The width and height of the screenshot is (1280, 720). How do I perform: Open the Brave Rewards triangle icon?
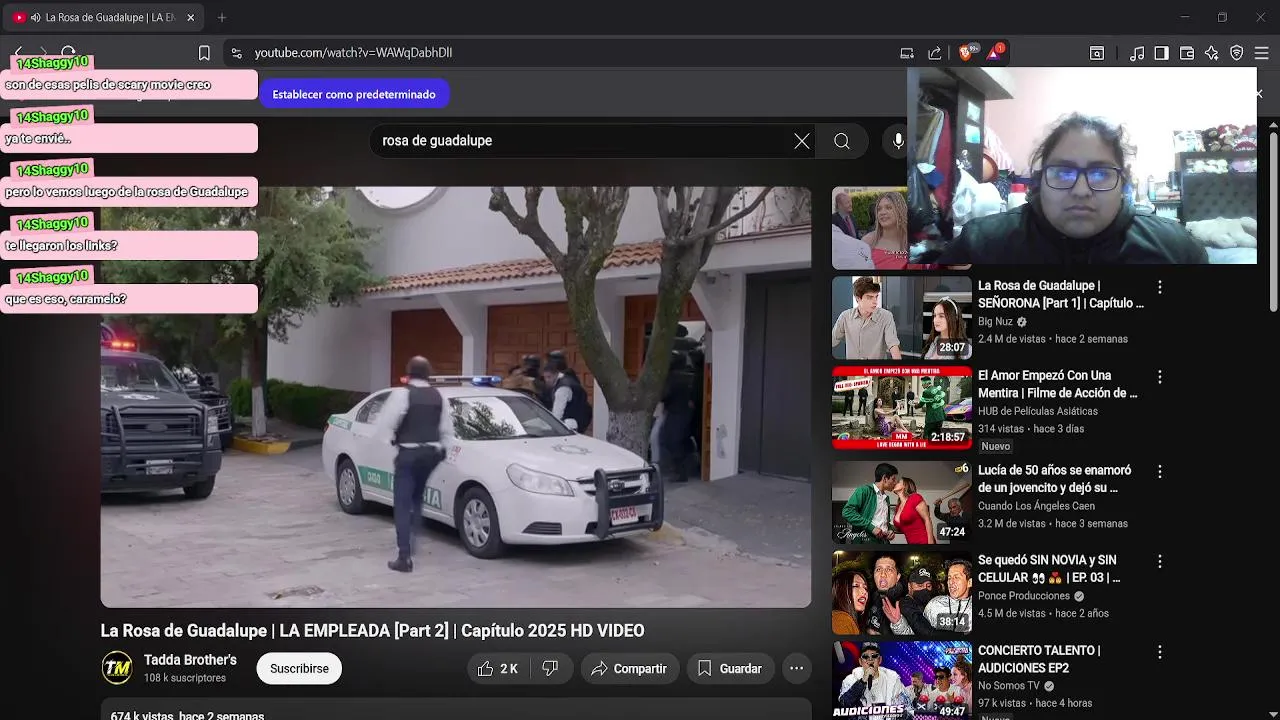pyautogui.click(x=996, y=52)
